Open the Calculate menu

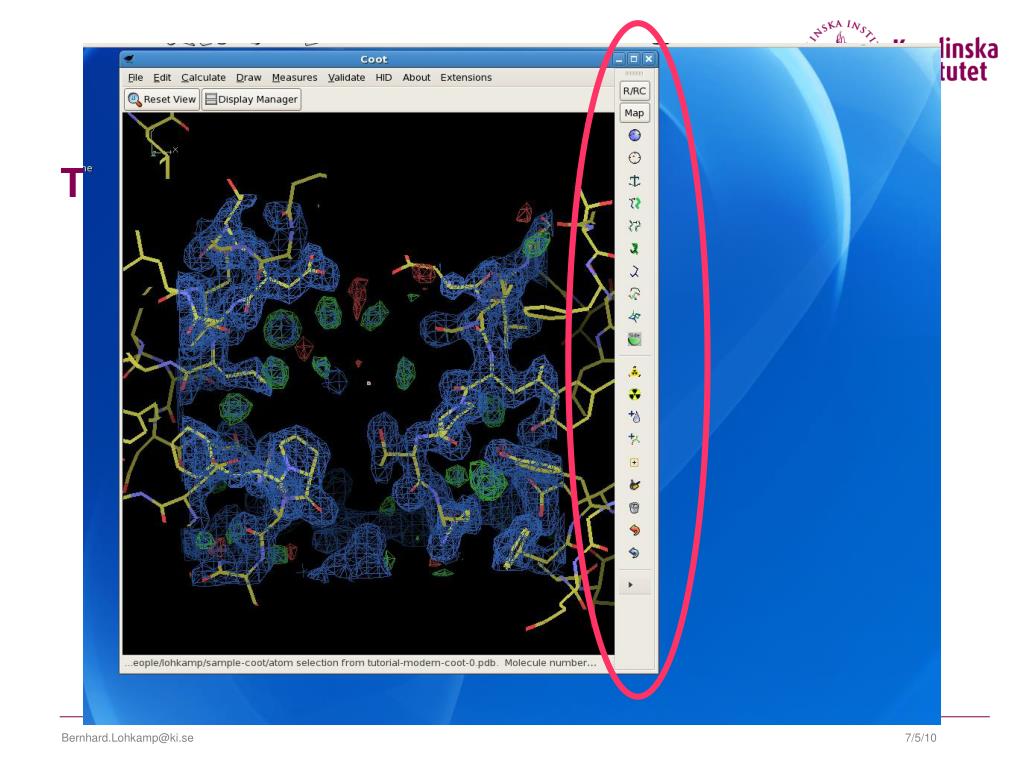(x=203, y=77)
